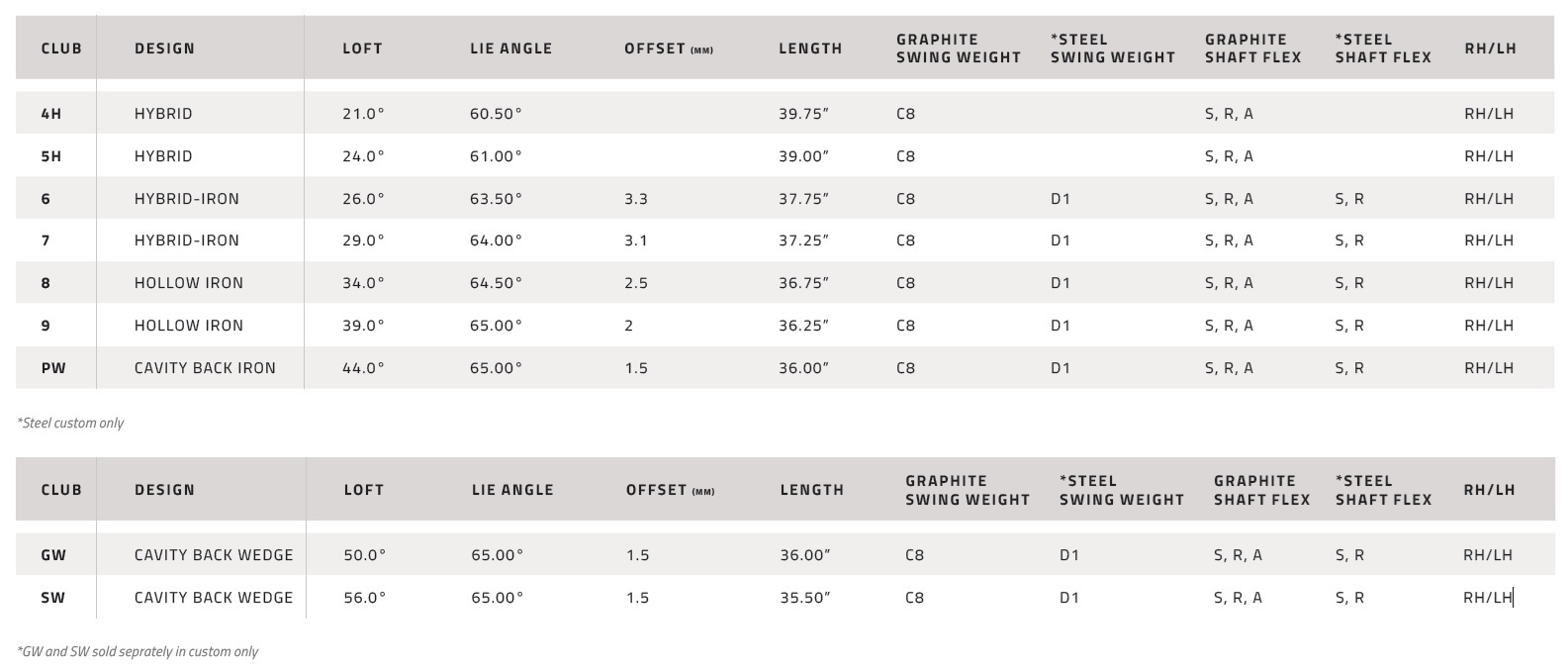Select the 34.0° loft value for club 8

tap(363, 283)
